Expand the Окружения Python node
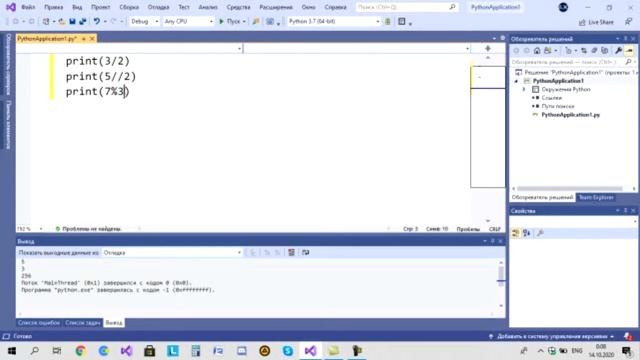640x360 pixels. (x=524, y=89)
